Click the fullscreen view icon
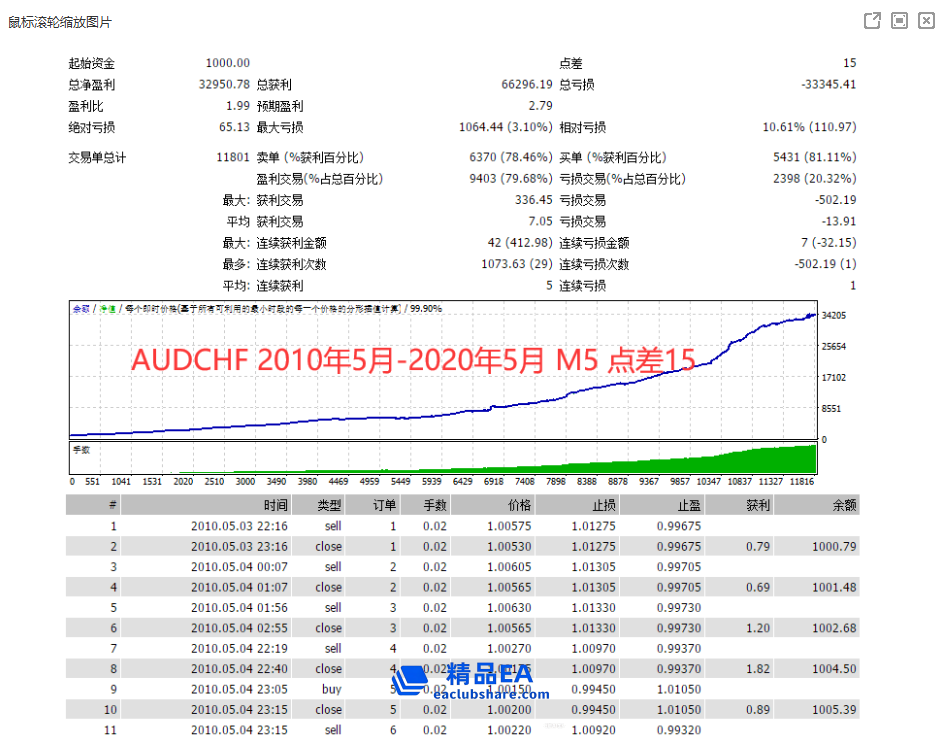 (x=898, y=20)
